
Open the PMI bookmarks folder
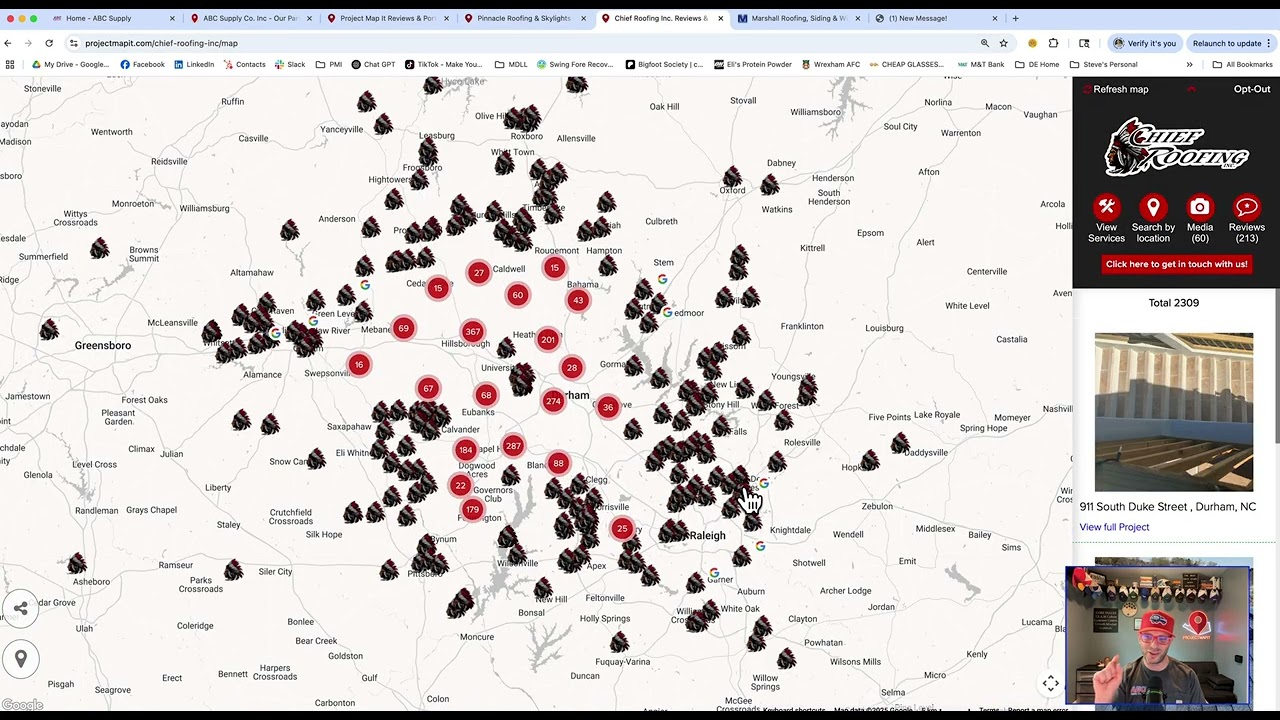(329, 64)
